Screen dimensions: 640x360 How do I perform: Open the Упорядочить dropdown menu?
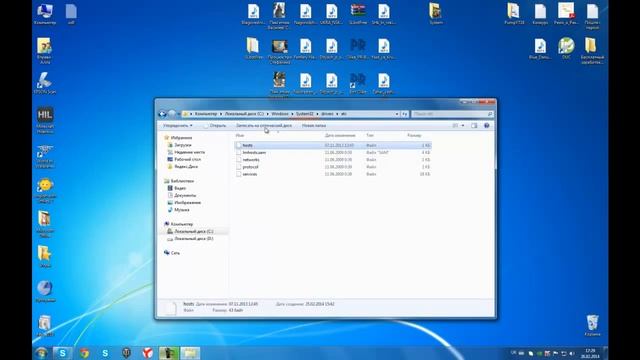click(x=178, y=126)
